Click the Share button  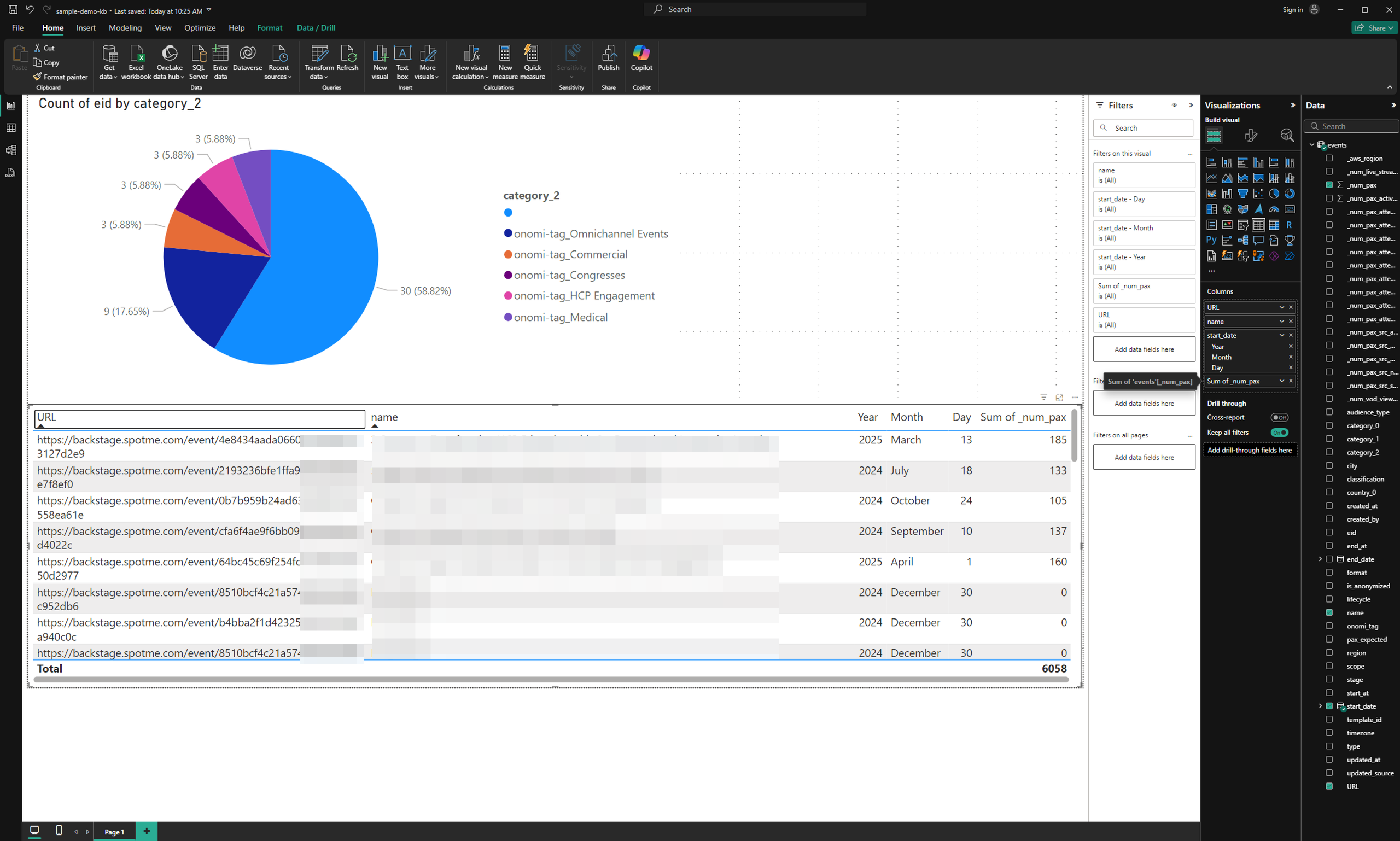pos(1374,28)
